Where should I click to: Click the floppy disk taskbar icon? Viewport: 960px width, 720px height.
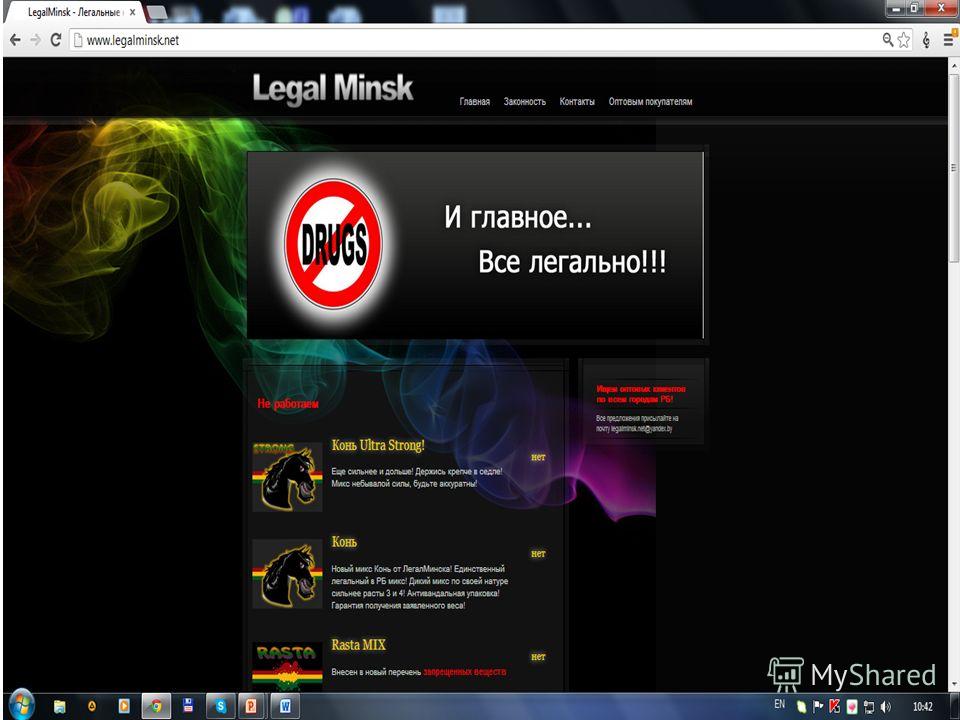coord(188,705)
